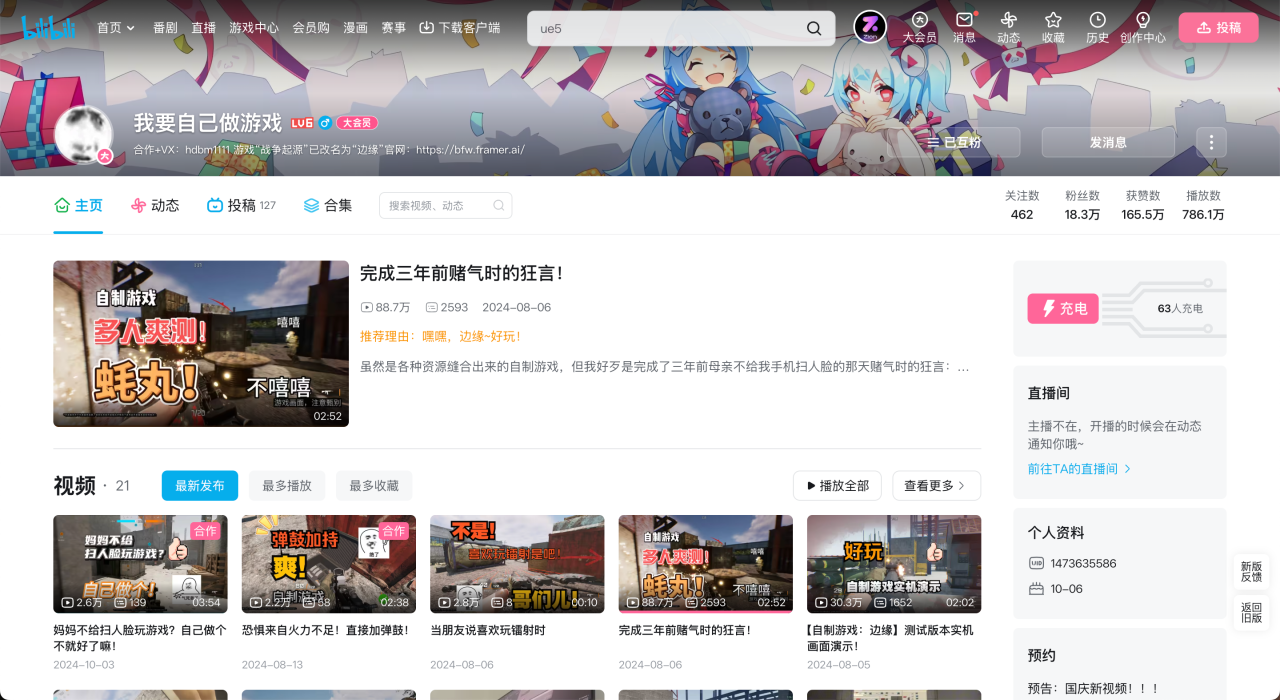Viewport: 1280px width, 700px height.
Task: Click the 大会员 membership icon
Action: [919, 20]
